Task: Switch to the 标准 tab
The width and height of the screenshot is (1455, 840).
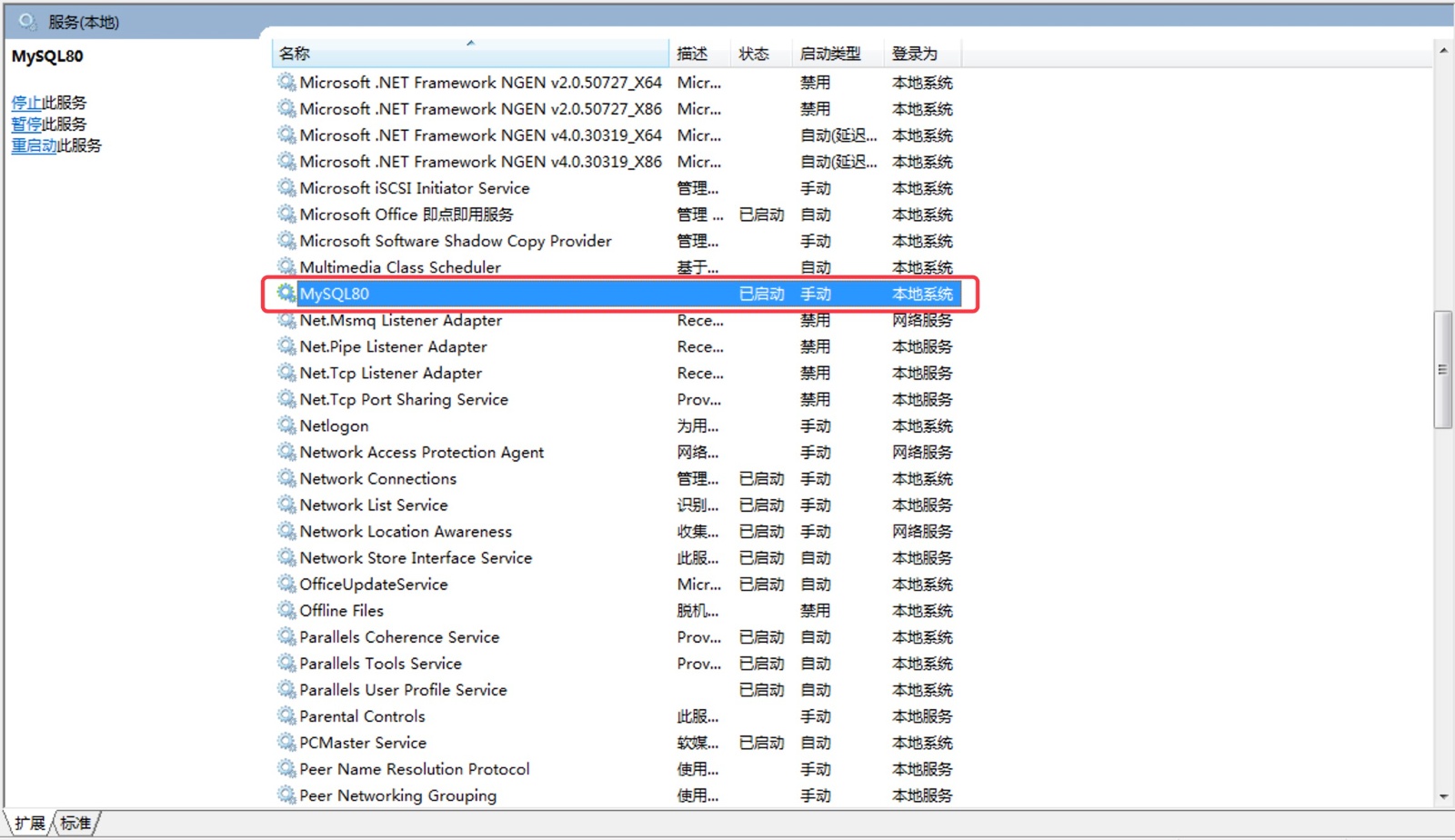Action: click(x=75, y=823)
